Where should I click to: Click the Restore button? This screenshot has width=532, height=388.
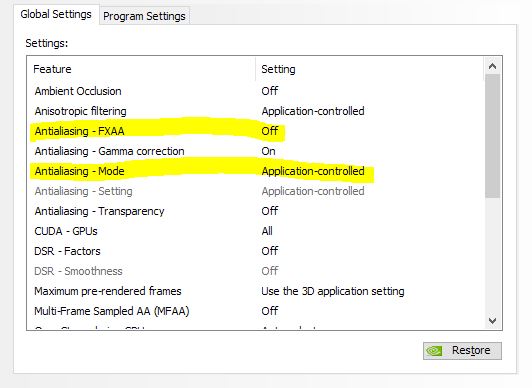click(462, 350)
